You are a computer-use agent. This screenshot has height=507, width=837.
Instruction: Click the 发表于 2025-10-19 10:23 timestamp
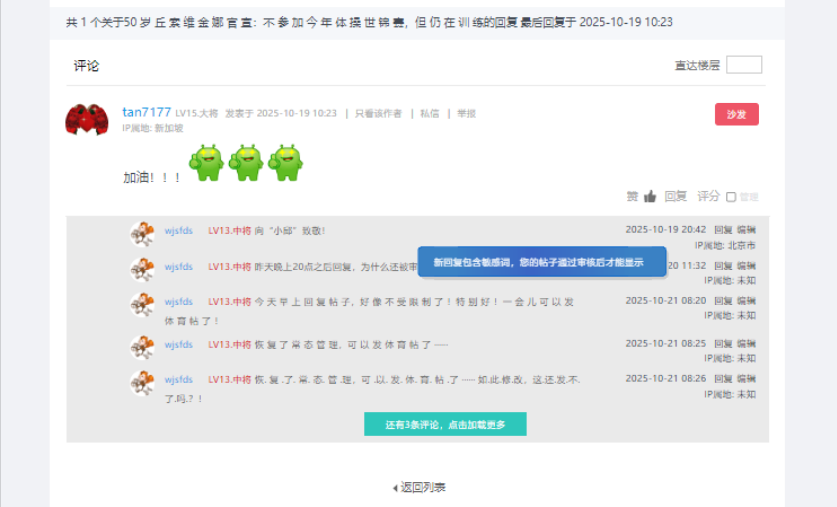point(281,113)
